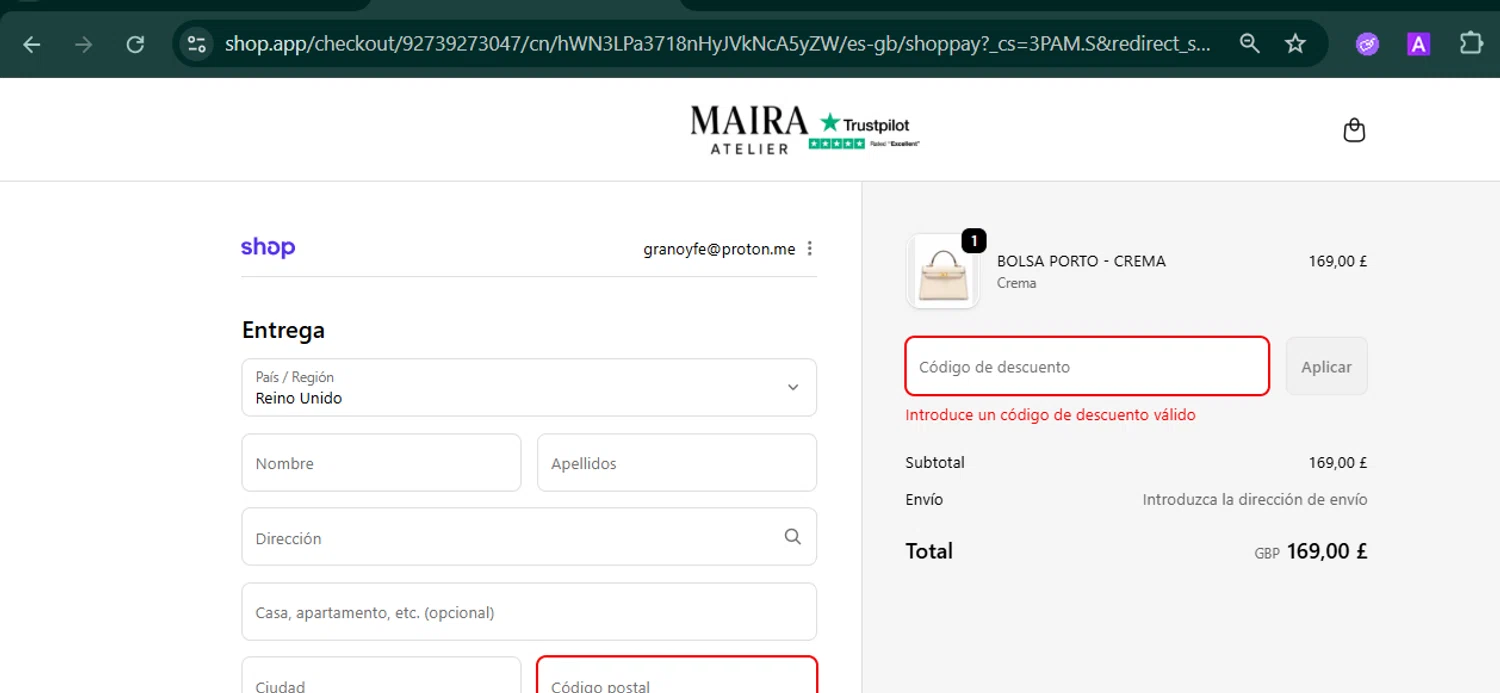This screenshot has width=1500, height=693.
Task: Click the Entrega section heading
Action: 283,330
